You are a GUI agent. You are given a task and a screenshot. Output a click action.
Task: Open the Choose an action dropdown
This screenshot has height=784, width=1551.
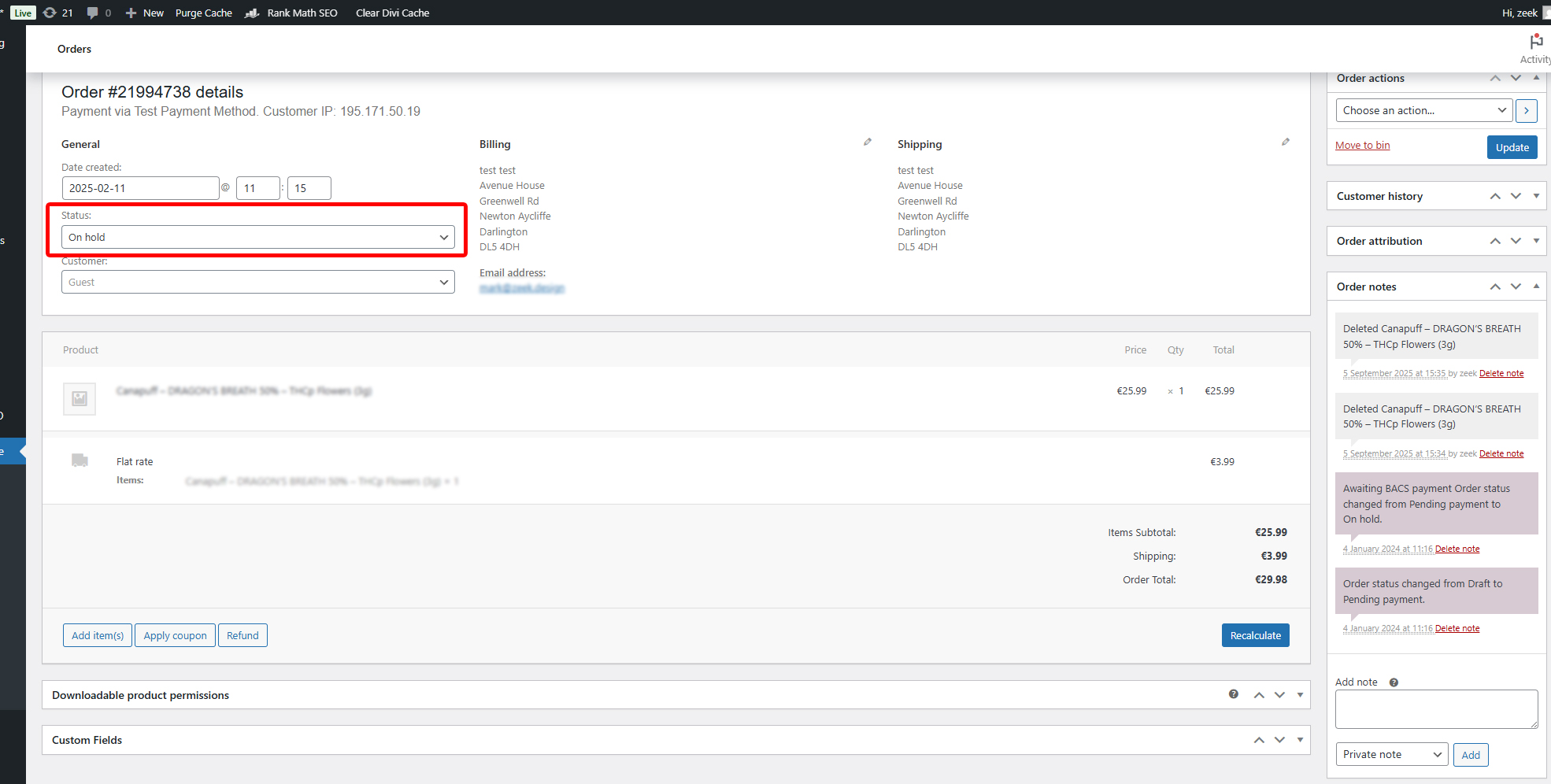[1424, 110]
